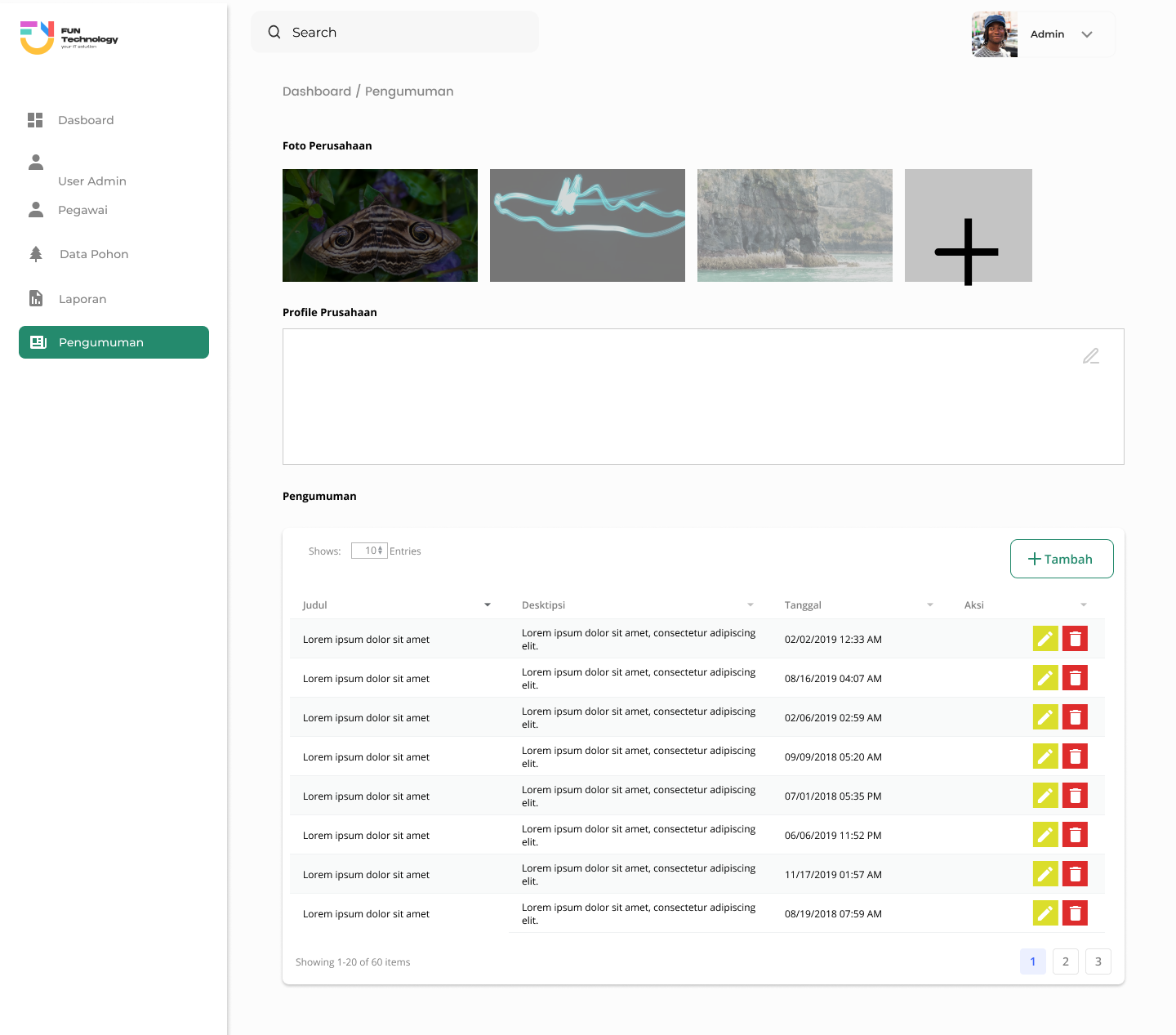The width and height of the screenshot is (1176, 1035).
Task: Click the plus tile to add company photo
Action: pyautogui.click(x=968, y=225)
